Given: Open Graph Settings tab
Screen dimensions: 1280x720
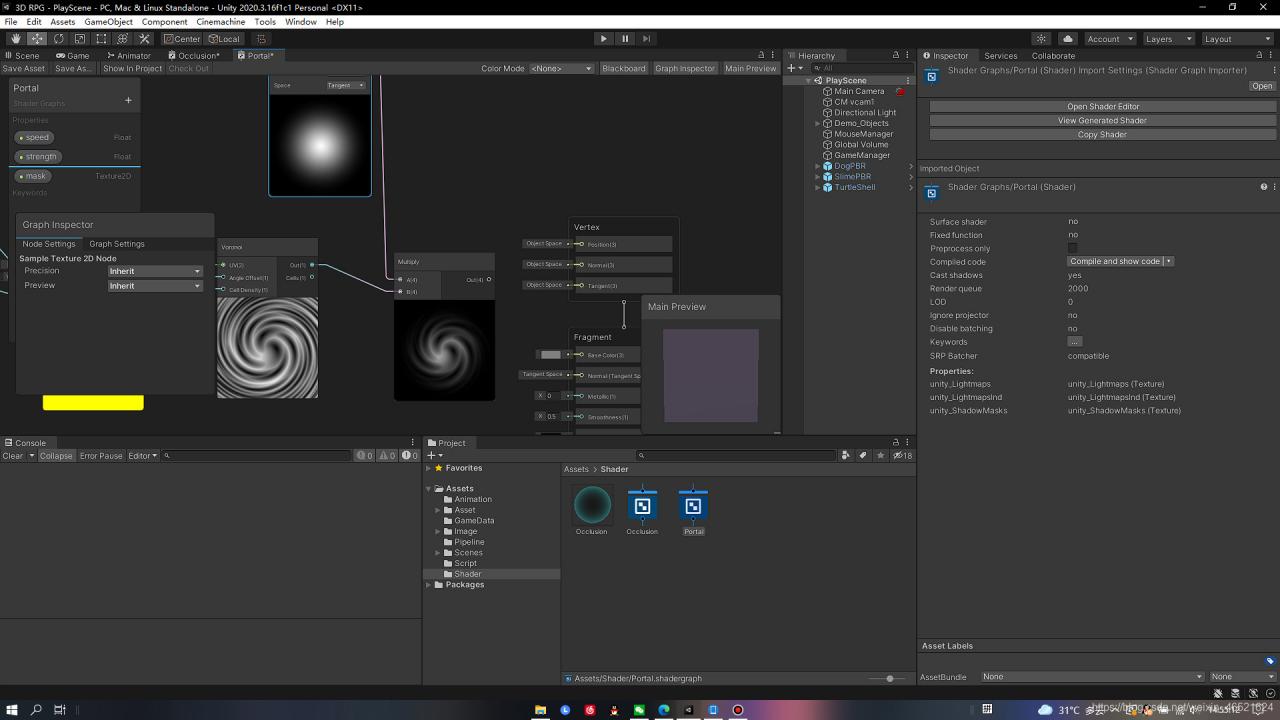Looking at the screenshot, I should [117, 244].
